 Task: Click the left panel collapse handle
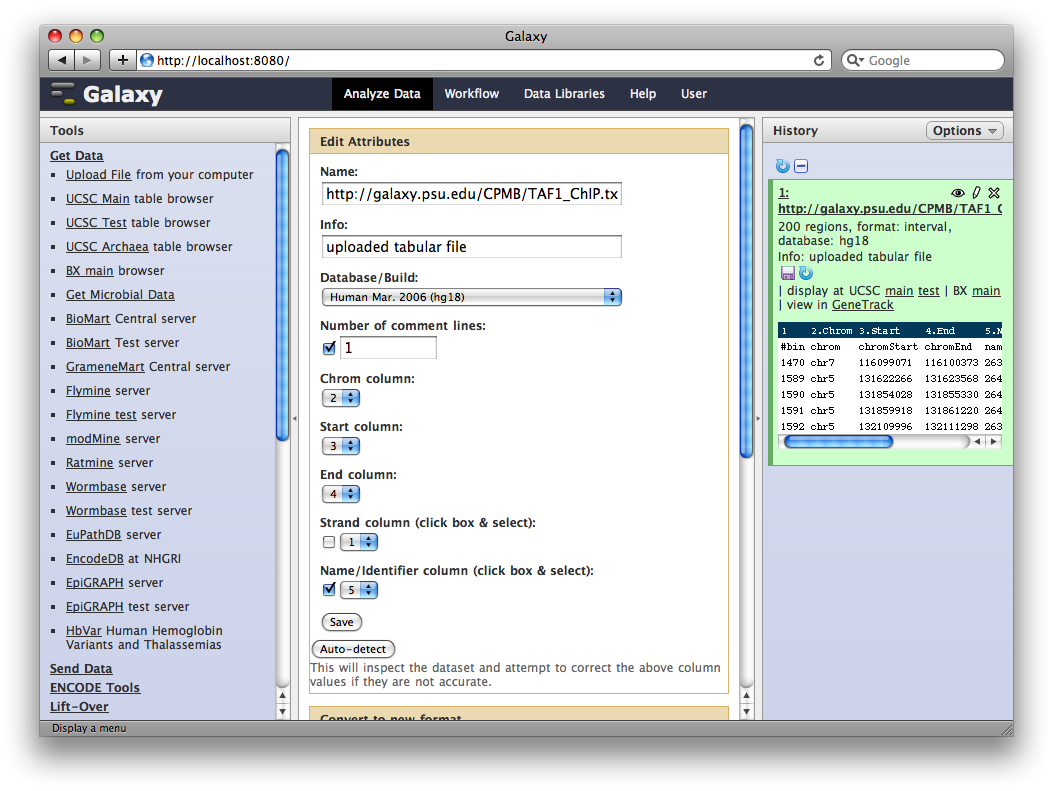[x=294, y=418]
